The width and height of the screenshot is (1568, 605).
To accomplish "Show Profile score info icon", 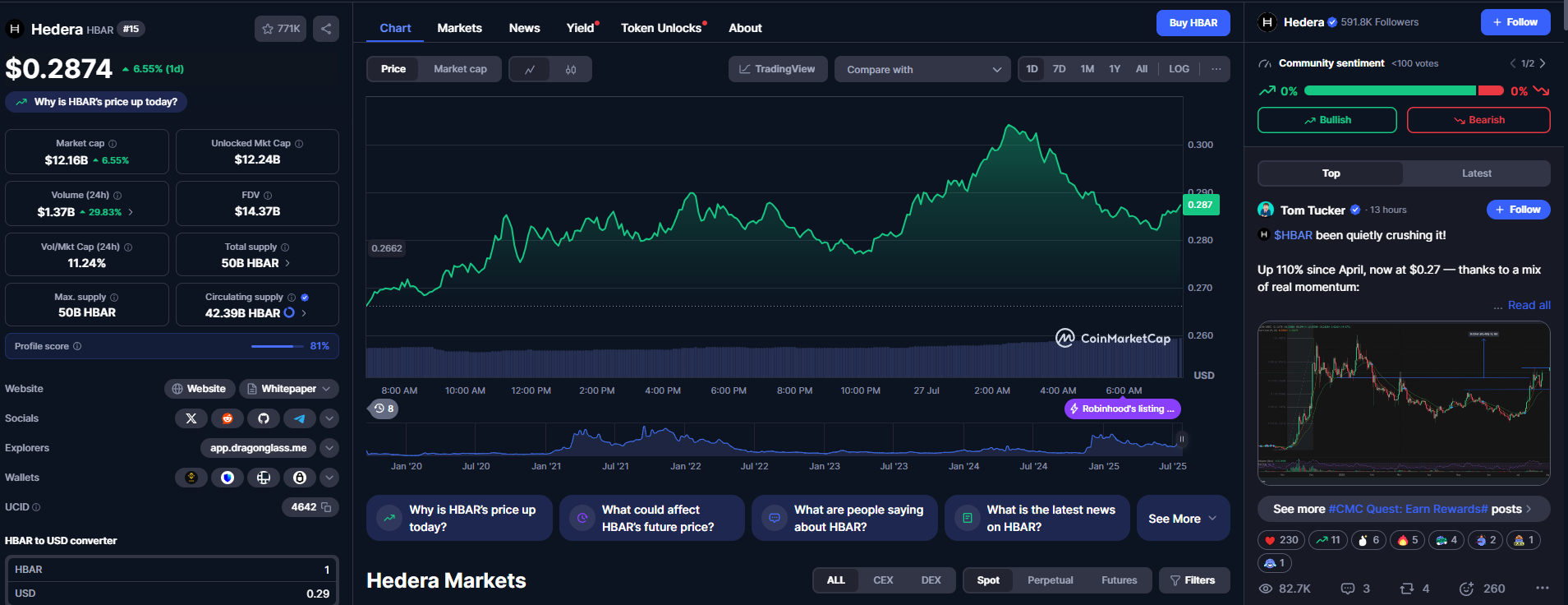I will pos(77,346).
